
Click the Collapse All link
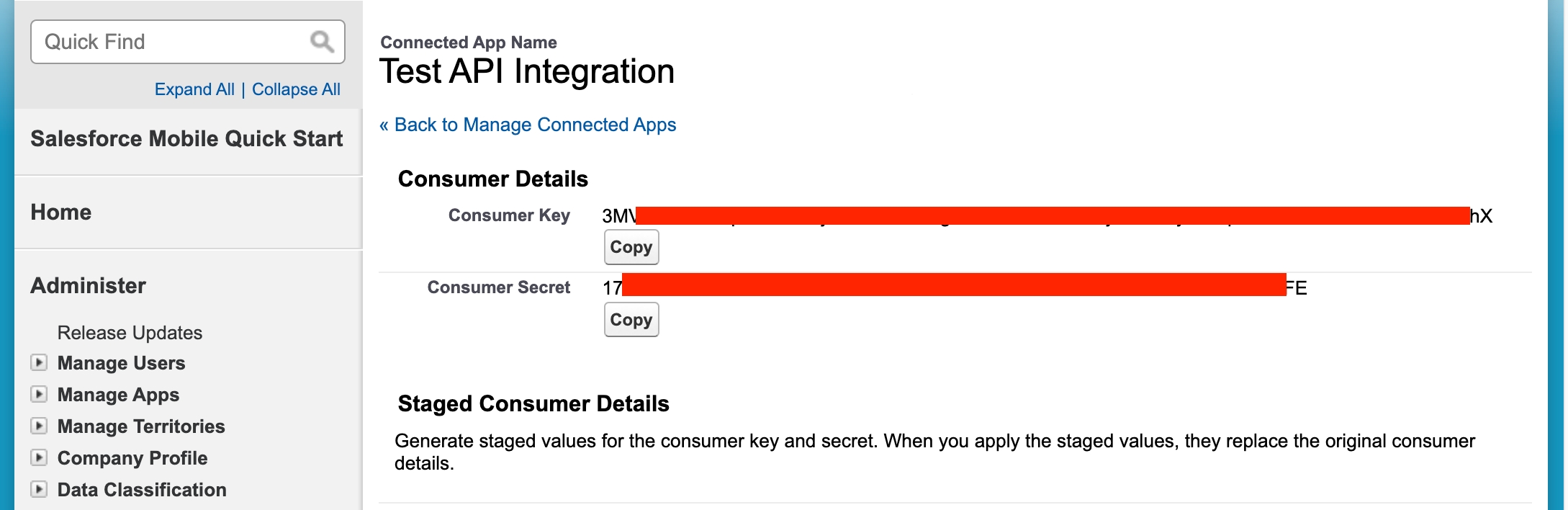[x=296, y=89]
